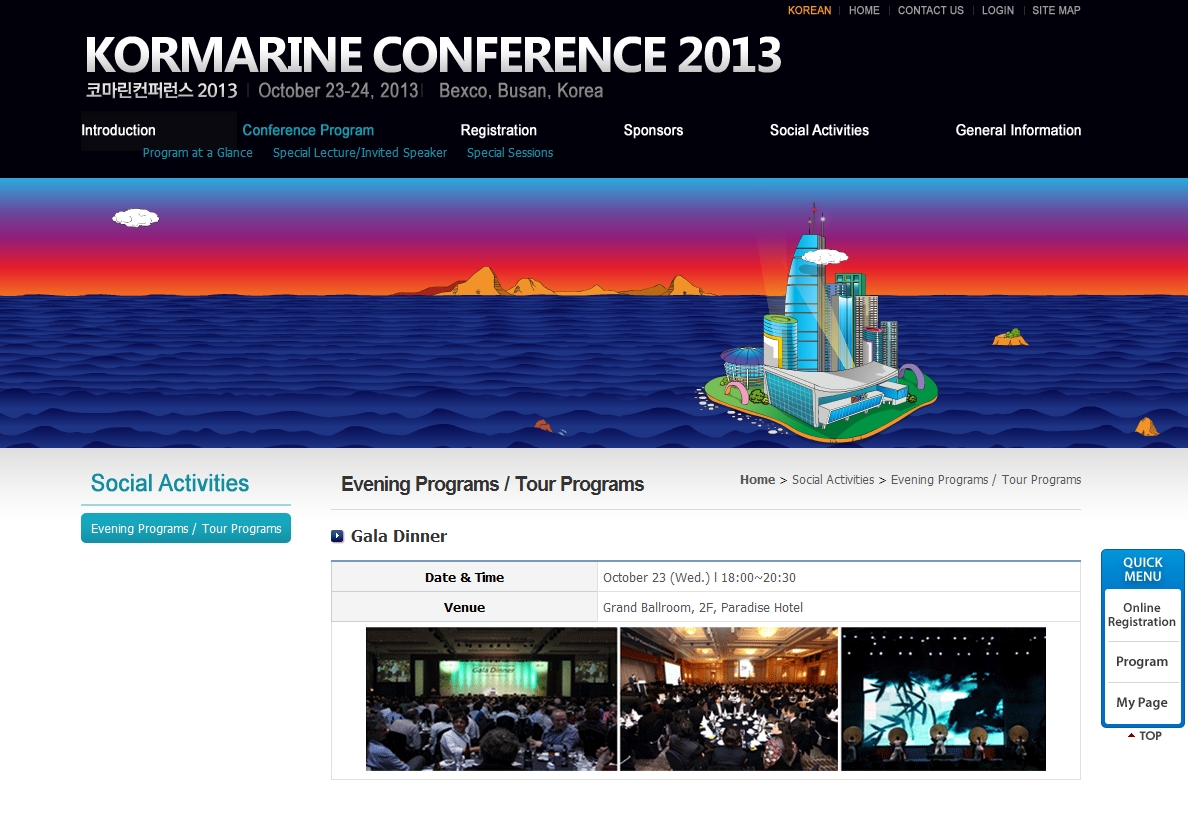Screen dimensions: 1188x820
Task: Click the TOP arrow link
Action: (x=1144, y=736)
